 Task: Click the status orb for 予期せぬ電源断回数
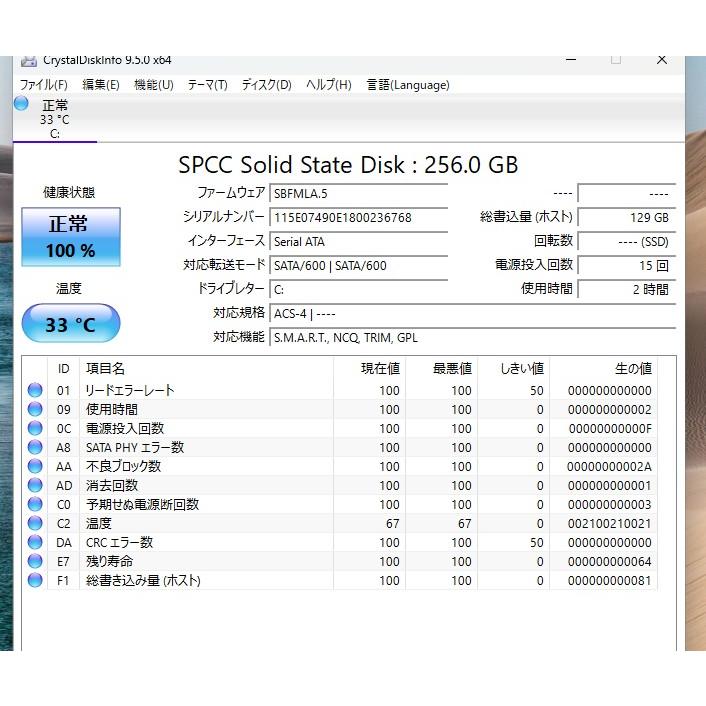coord(35,504)
